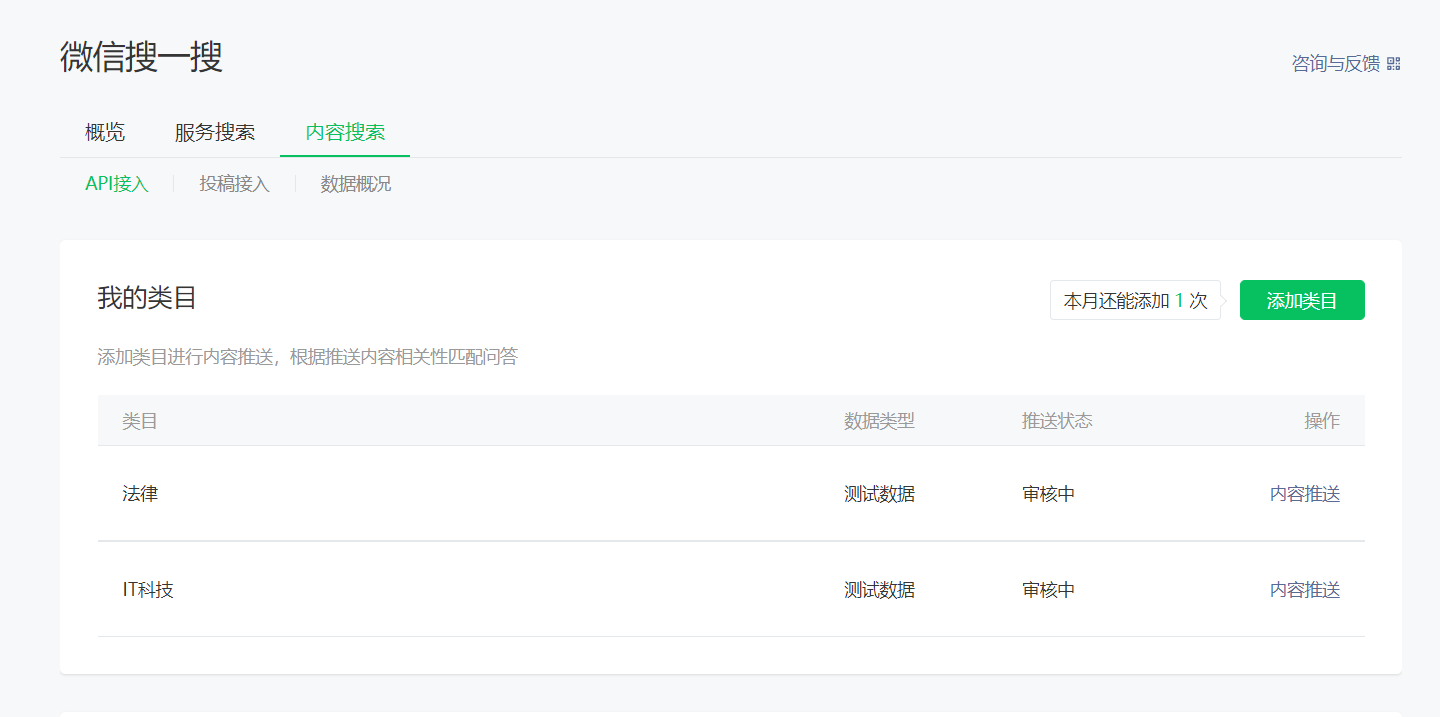Click 内容推送 in the IT科技 row
Screen dimensions: 1440x717
pos(1305,589)
